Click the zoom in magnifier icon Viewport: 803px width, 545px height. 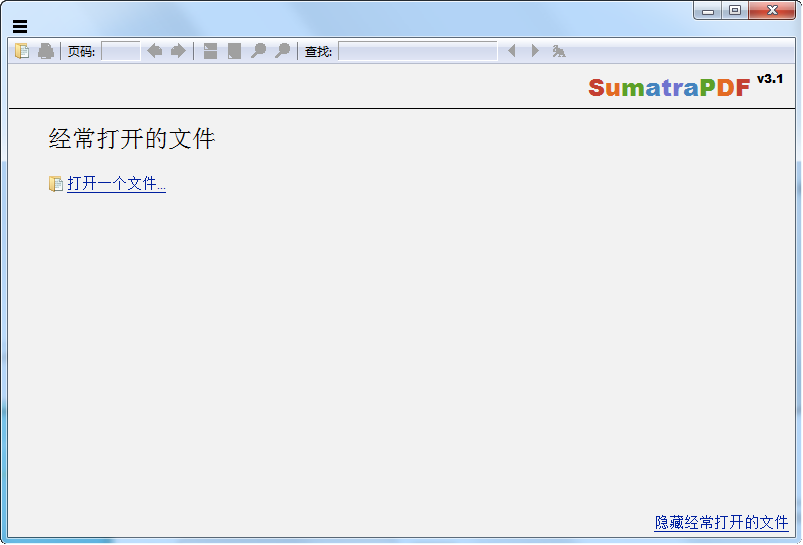pyautogui.click(x=282, y=51)
